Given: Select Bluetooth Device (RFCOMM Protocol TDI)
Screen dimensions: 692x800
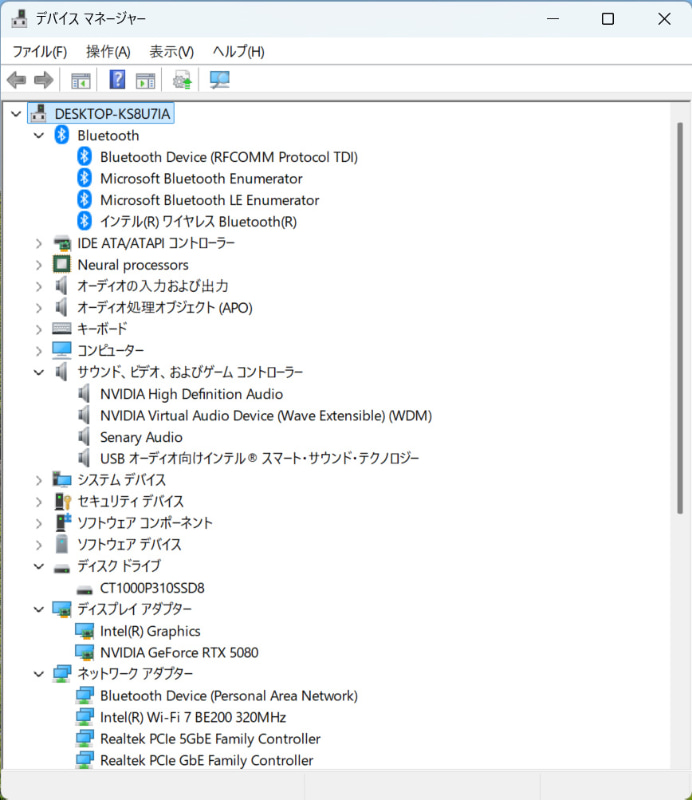Looking at the screenshot, I should [229, 157].
